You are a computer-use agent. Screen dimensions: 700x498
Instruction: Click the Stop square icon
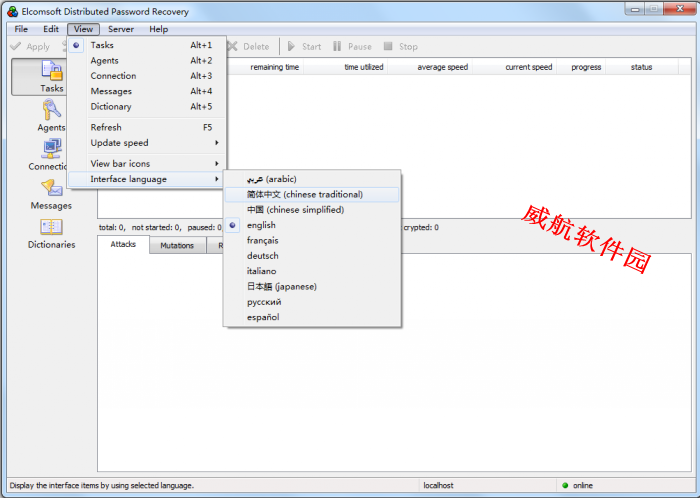(388, 46)
